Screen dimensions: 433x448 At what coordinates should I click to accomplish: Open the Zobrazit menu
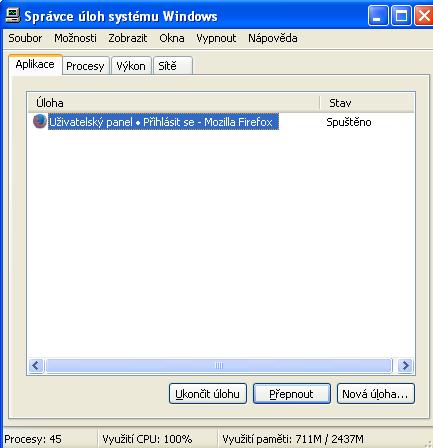[x=128, y=38]
